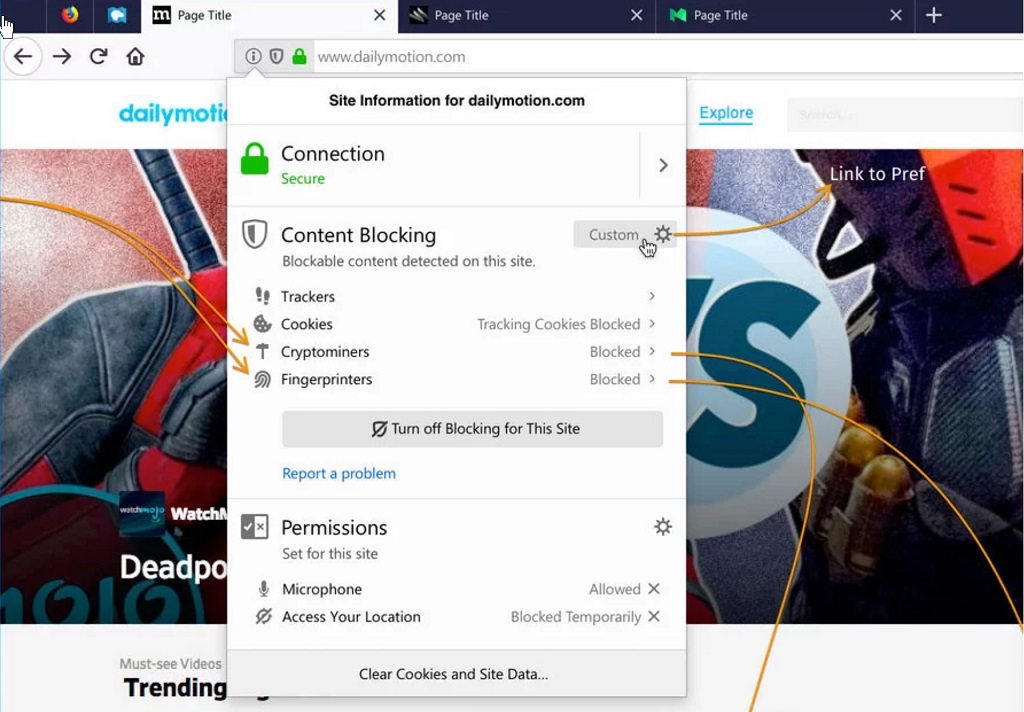
Task: Close the second Page Title tab
Action: (x=637, y=15)
